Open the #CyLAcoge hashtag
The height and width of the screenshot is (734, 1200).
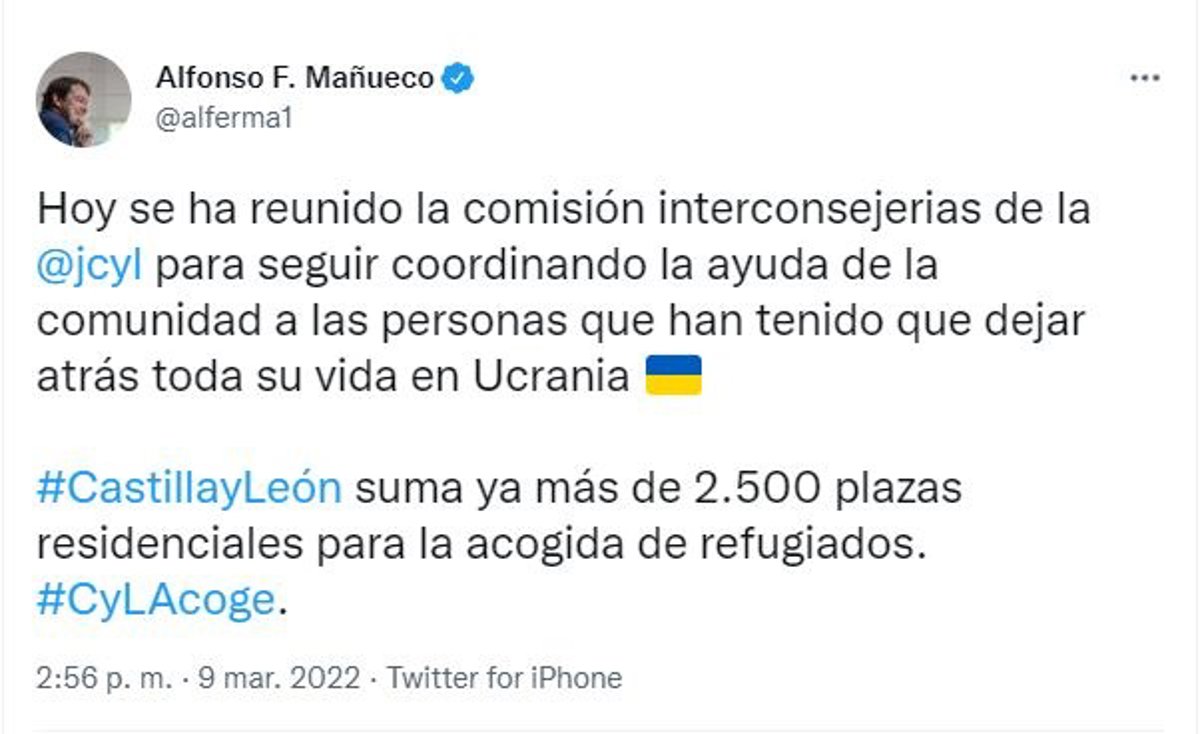155,600
